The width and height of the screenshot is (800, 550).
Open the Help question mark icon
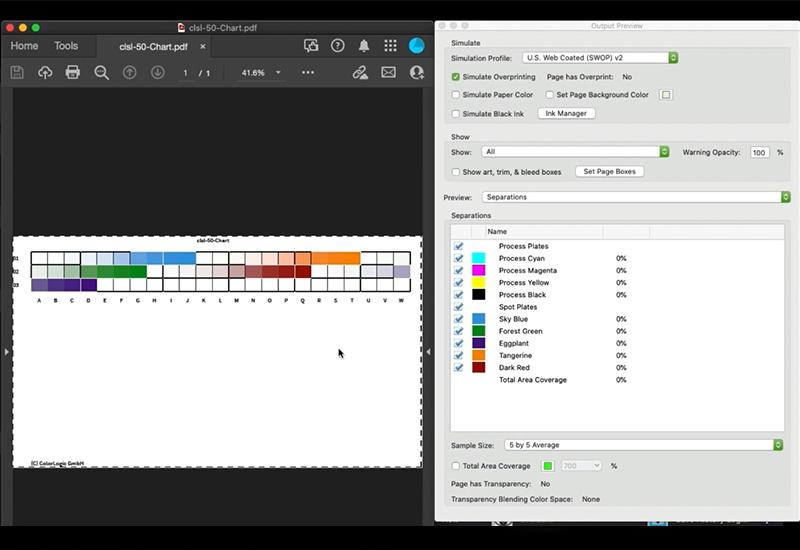point(338,46)
